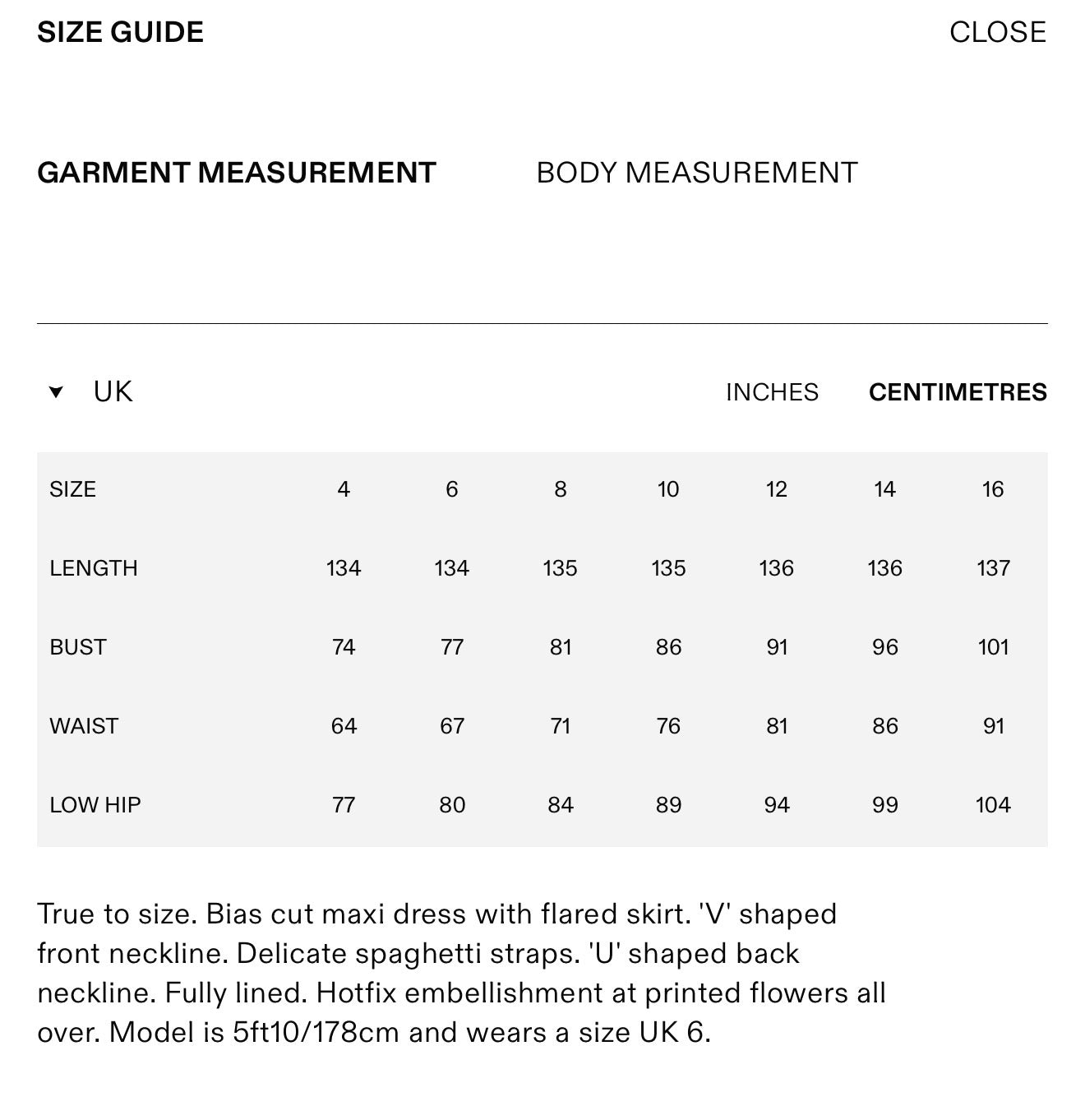Click bust value 101 for size 16
Viewport: 1085px width, 1120px height.
coord(993,647)
